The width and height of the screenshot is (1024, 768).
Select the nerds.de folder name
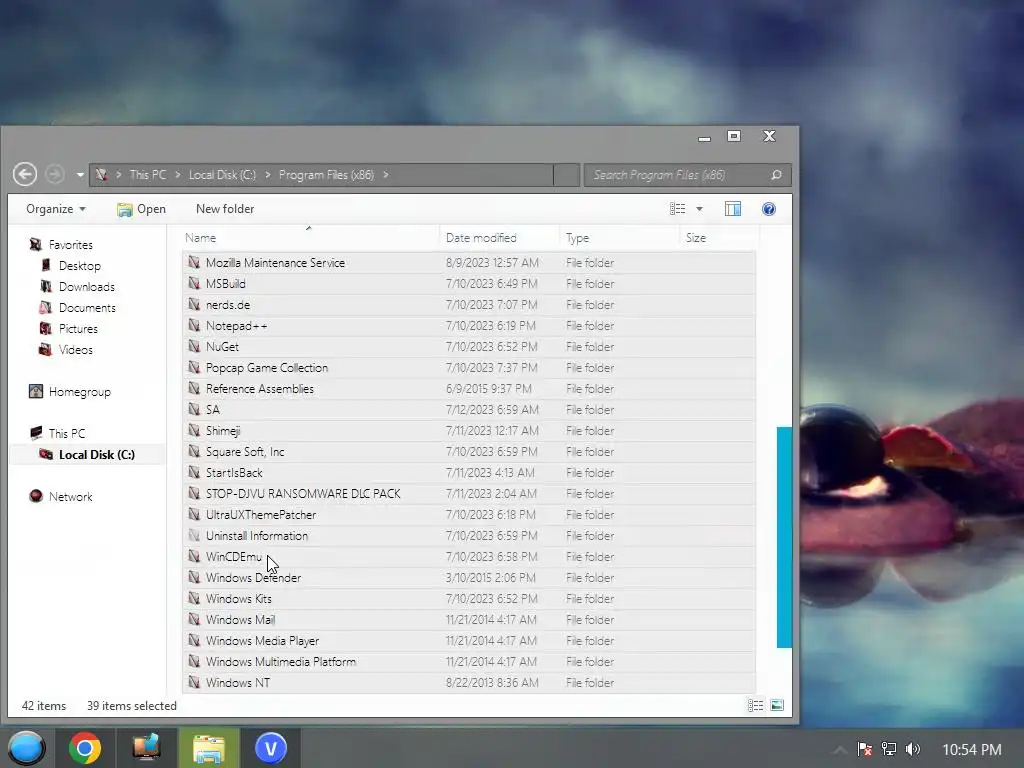pos(228,305)
